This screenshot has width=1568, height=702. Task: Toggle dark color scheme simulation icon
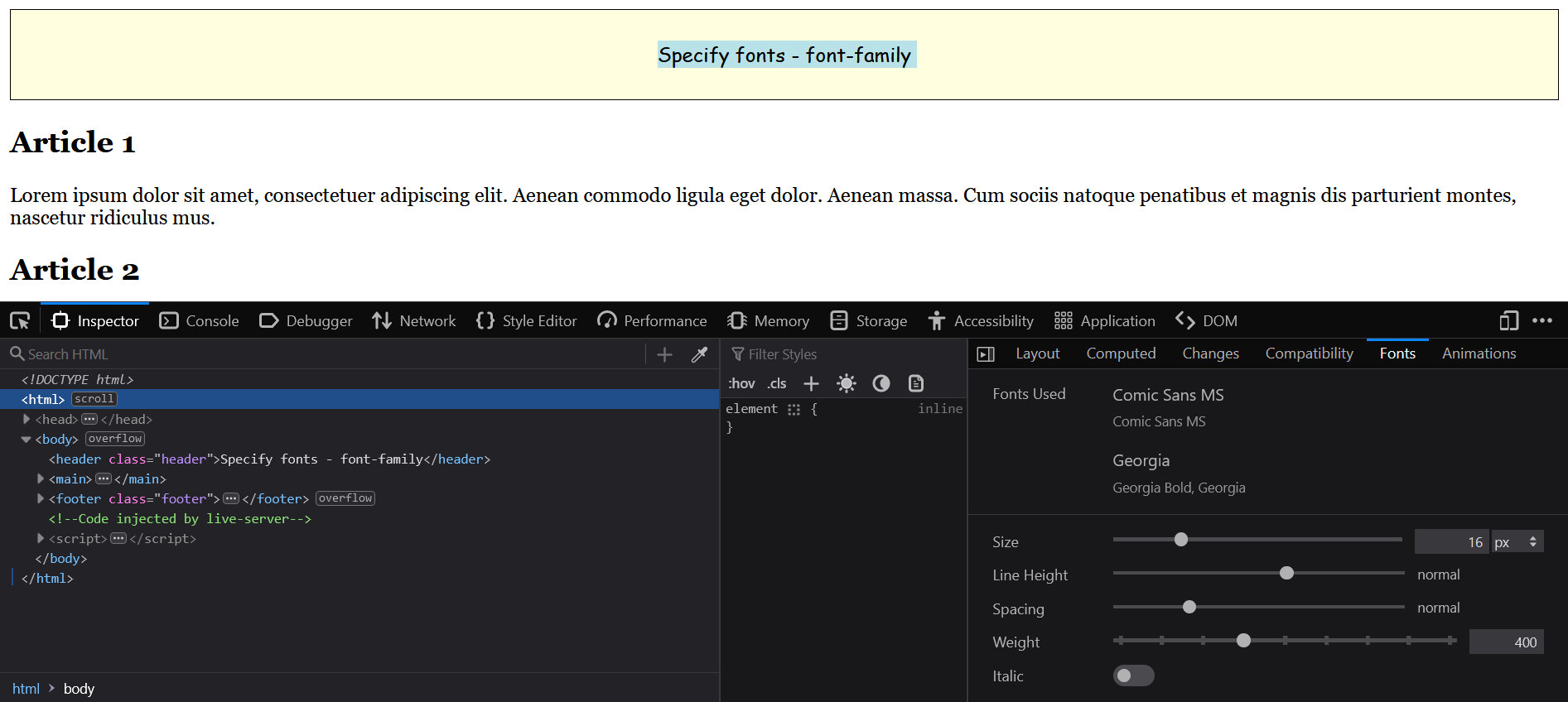click(x=881, y=383)
